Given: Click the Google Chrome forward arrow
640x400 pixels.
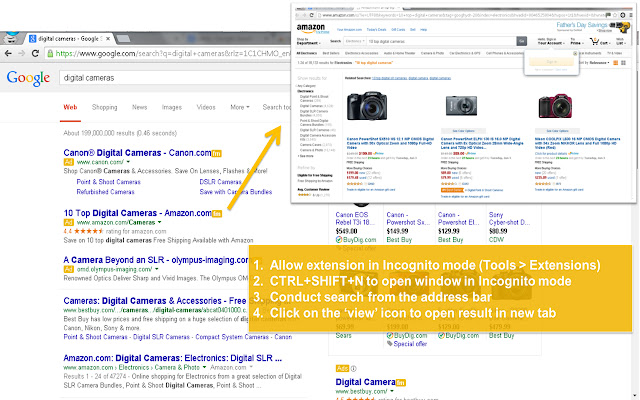Looking at the screenshot, I should click(22, 53).
